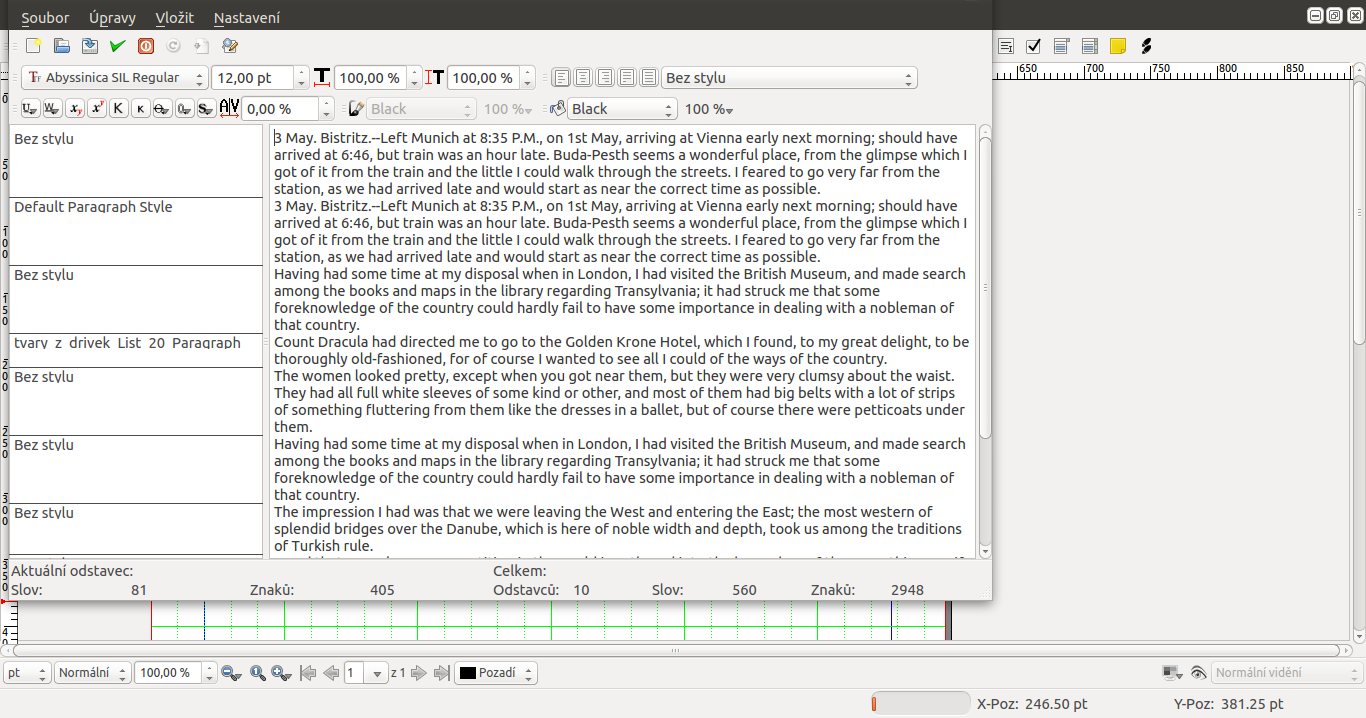Viewport: 1366px width, 718px height.
Task: Click the zoom out magnifier icon
Action: (x=232, y=673)
